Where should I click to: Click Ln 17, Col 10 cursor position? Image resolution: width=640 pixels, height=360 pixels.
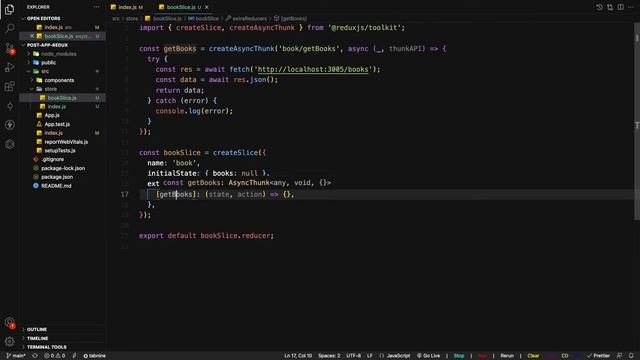pos(298,356)
